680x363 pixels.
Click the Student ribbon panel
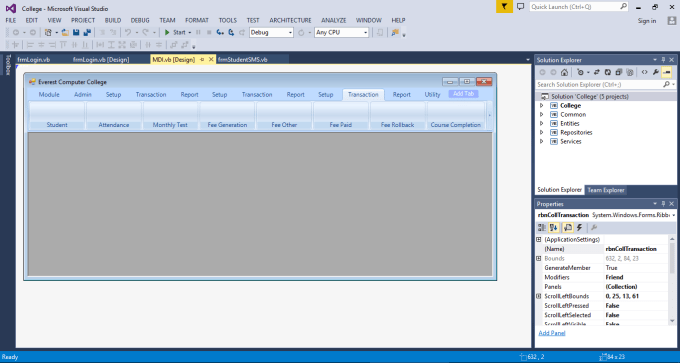(57, 115)
